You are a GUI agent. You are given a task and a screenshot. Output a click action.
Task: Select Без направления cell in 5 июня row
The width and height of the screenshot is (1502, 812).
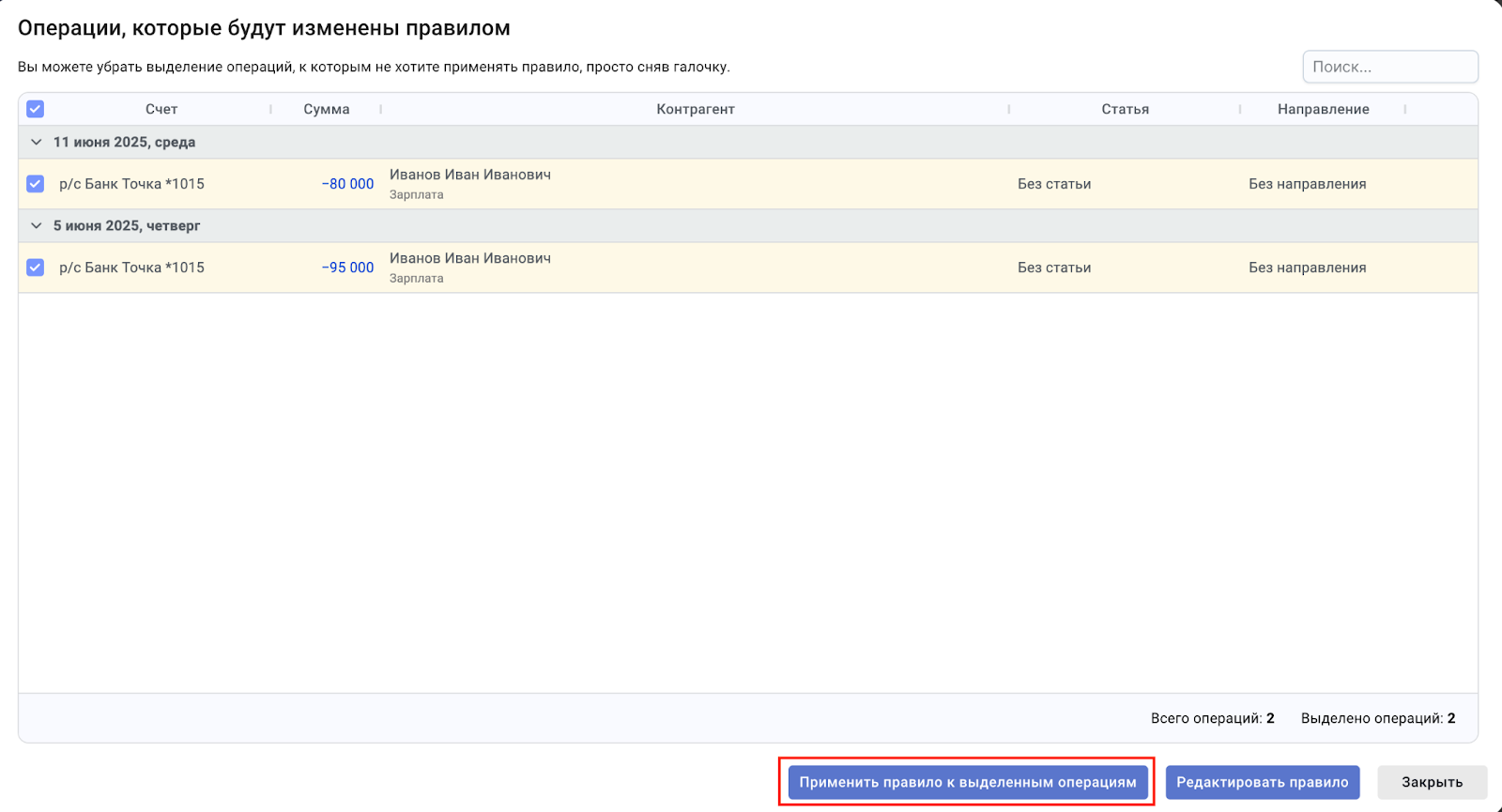click(1307, 268)
